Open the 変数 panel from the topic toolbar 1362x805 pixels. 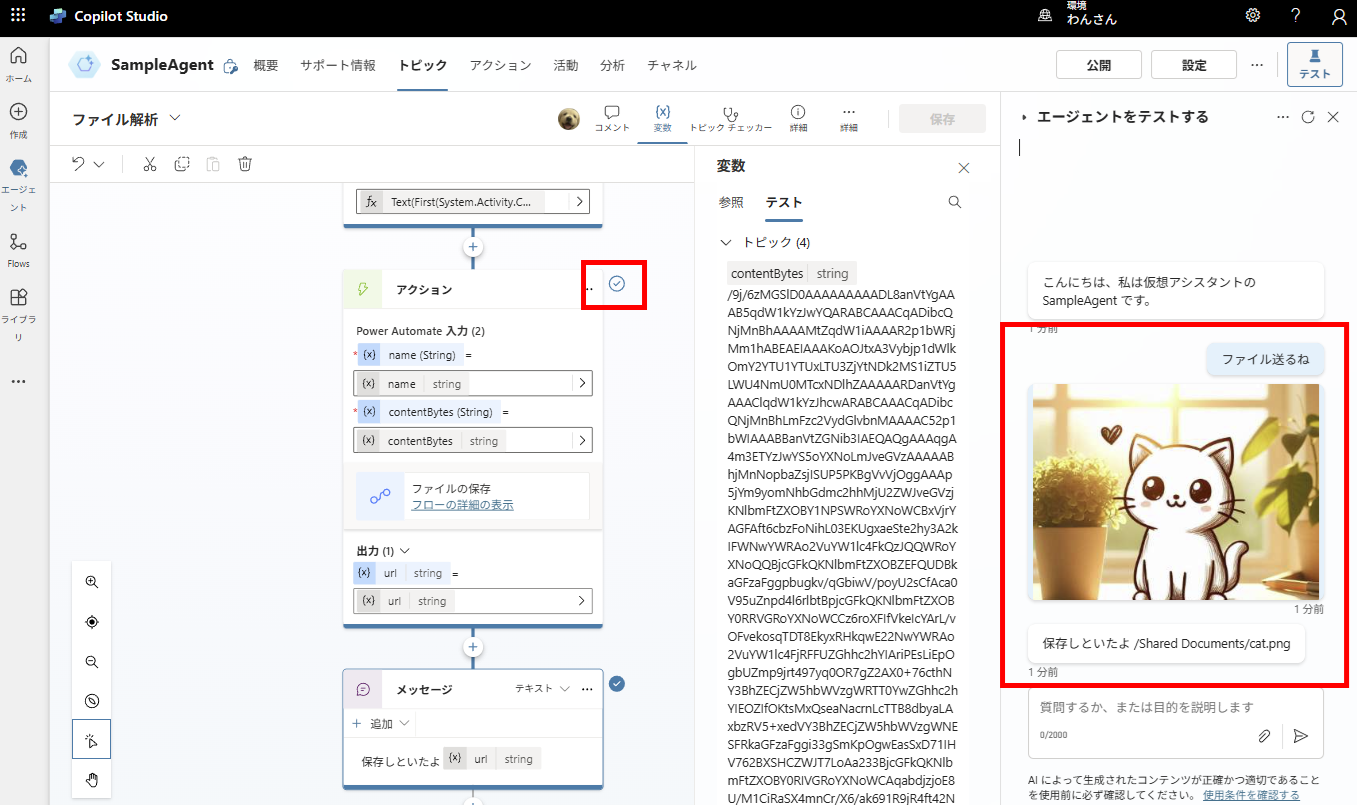point(661,120)
